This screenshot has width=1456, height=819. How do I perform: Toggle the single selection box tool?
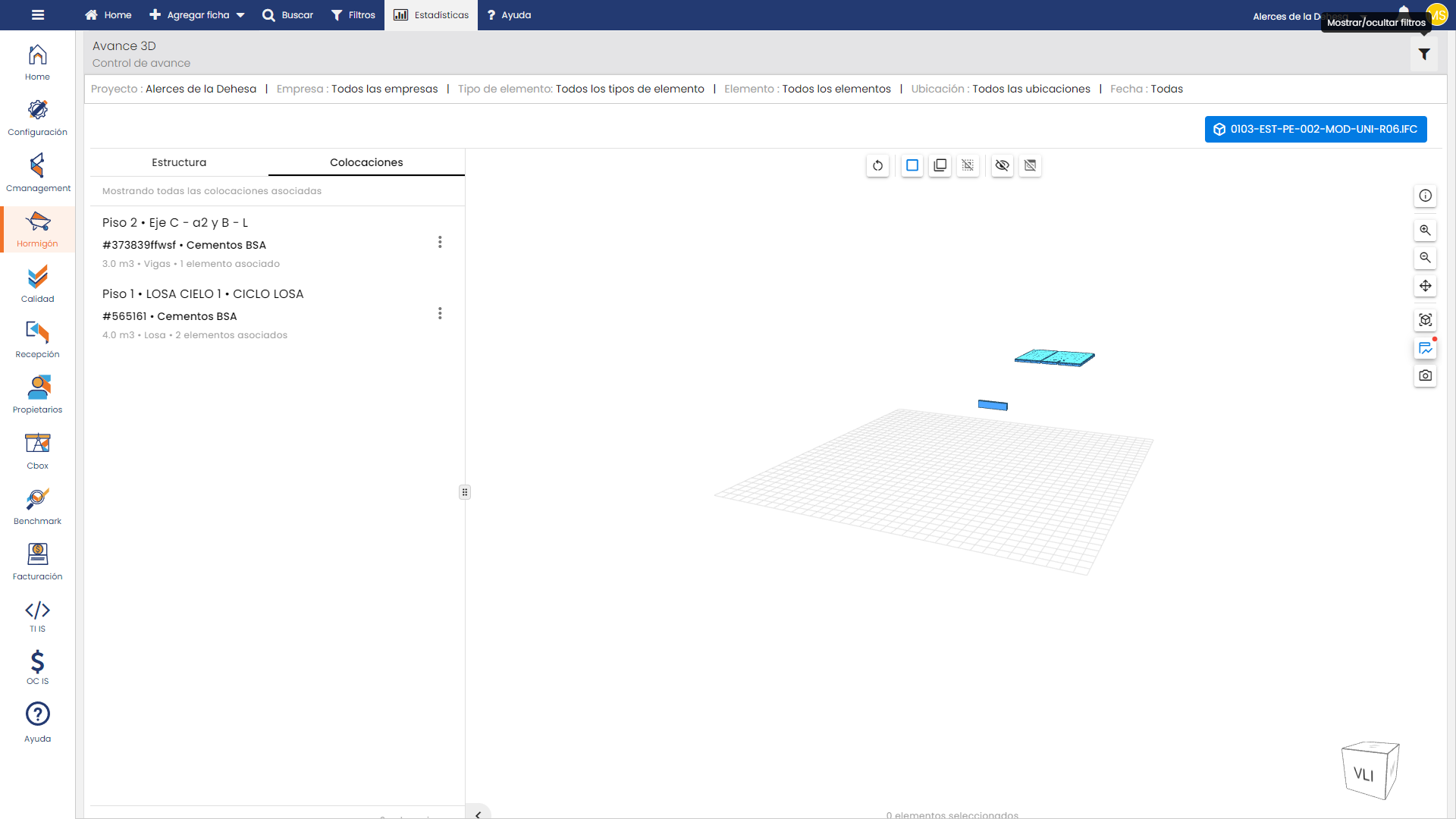(x=912, y=165)
